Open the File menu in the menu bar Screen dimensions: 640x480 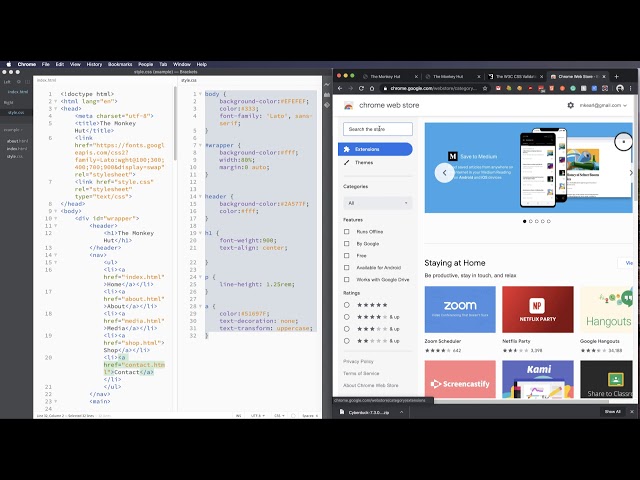[46, 64]
